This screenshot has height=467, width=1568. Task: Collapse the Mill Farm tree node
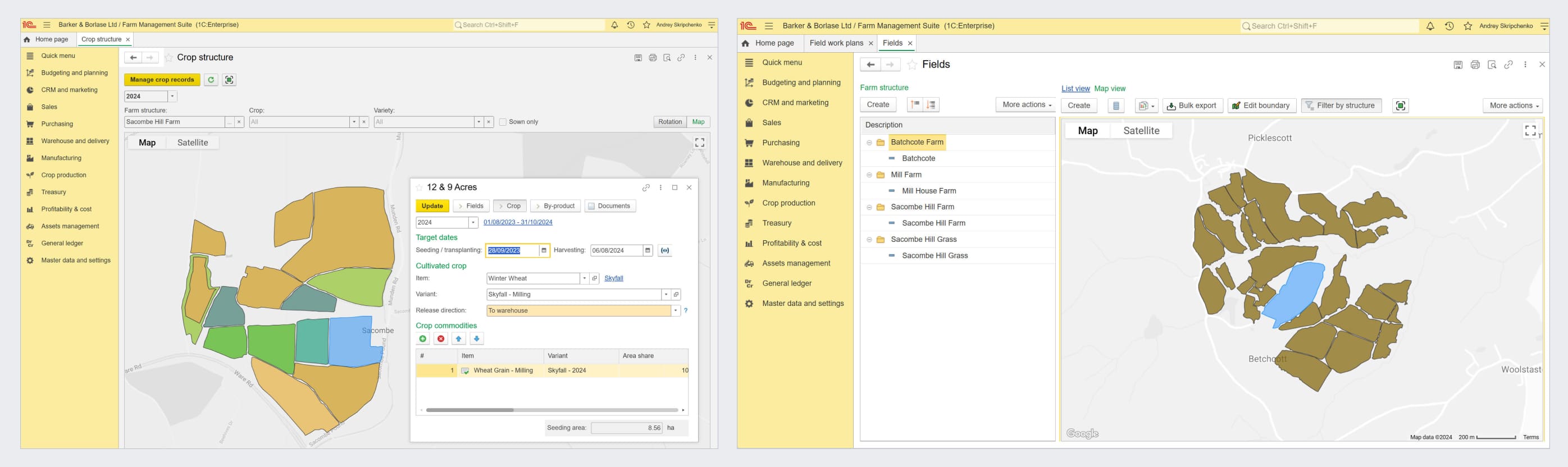[869, 175]
